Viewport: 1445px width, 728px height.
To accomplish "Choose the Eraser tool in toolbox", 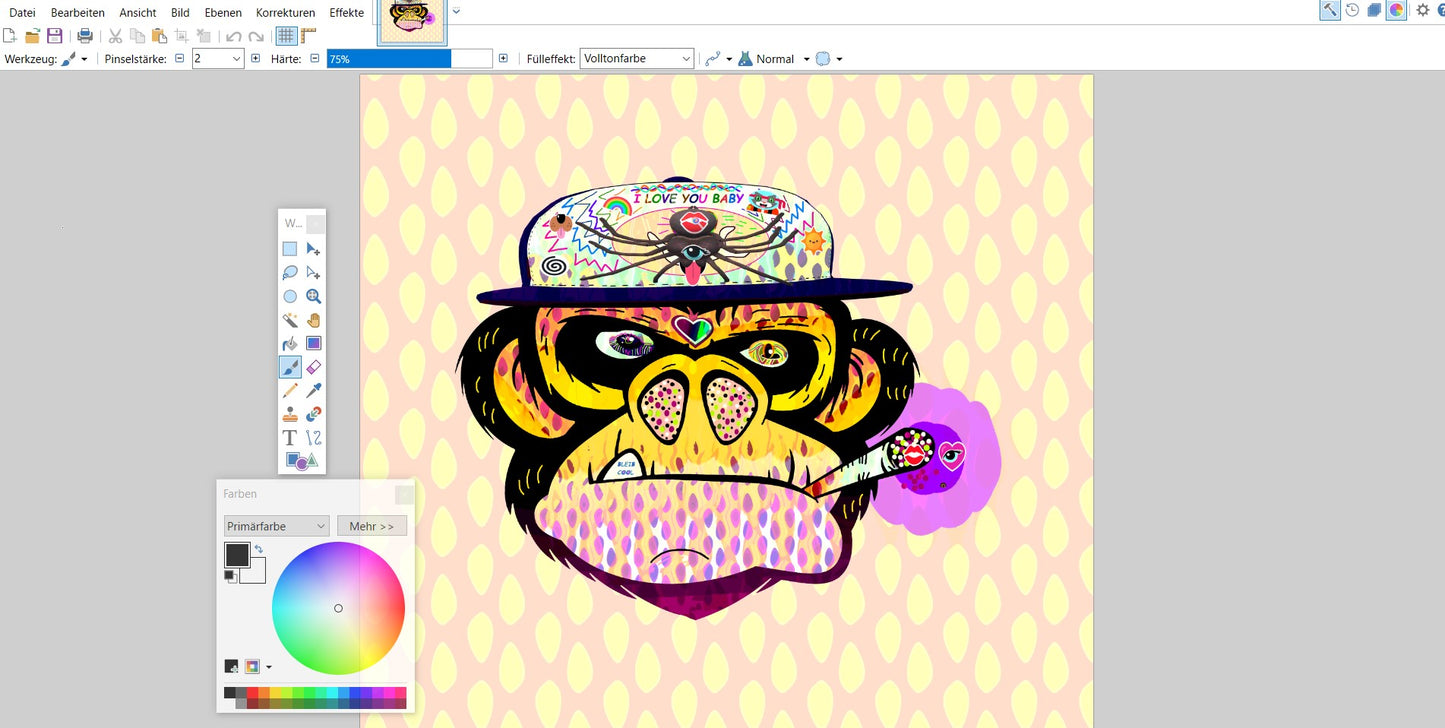I will pos(314,367).
